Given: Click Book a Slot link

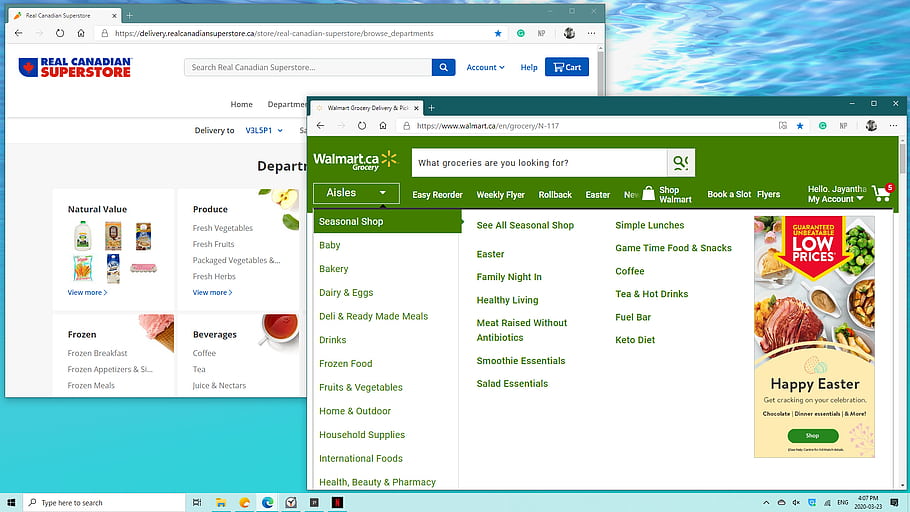Looking at the screenshot, I should [x=729, y=194].
